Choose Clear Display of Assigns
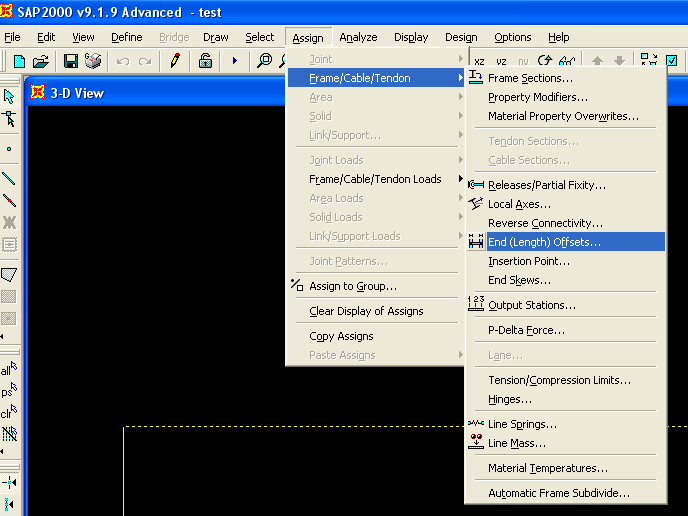Image resolution: width=688 pixels, height=516 pixels. pyautogui.click(x=376, y=311)
